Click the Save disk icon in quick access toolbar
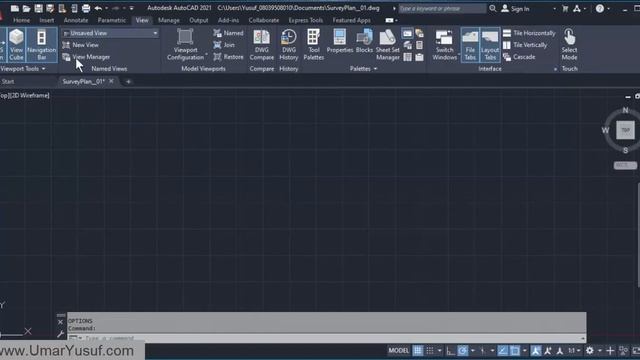 tap(38, 8)
